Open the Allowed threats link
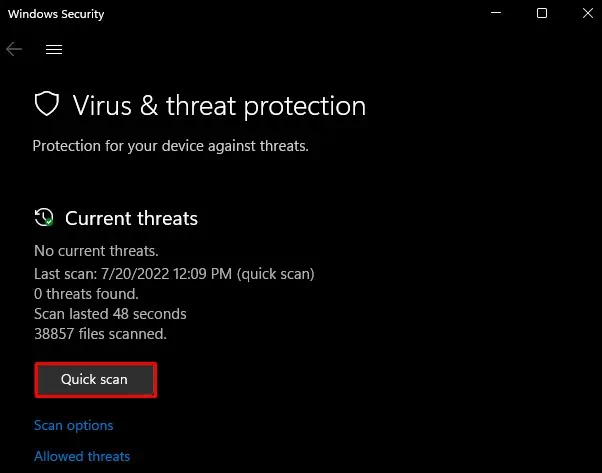 (x=82, y=456)
